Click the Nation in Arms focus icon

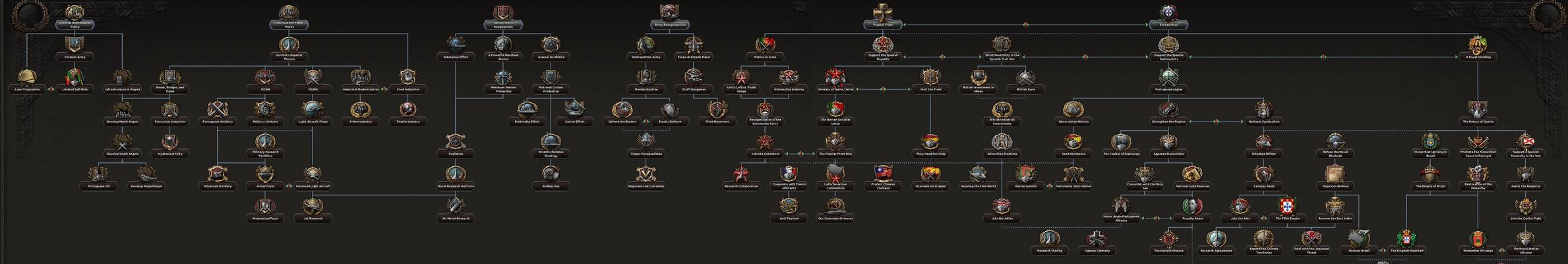764,44
